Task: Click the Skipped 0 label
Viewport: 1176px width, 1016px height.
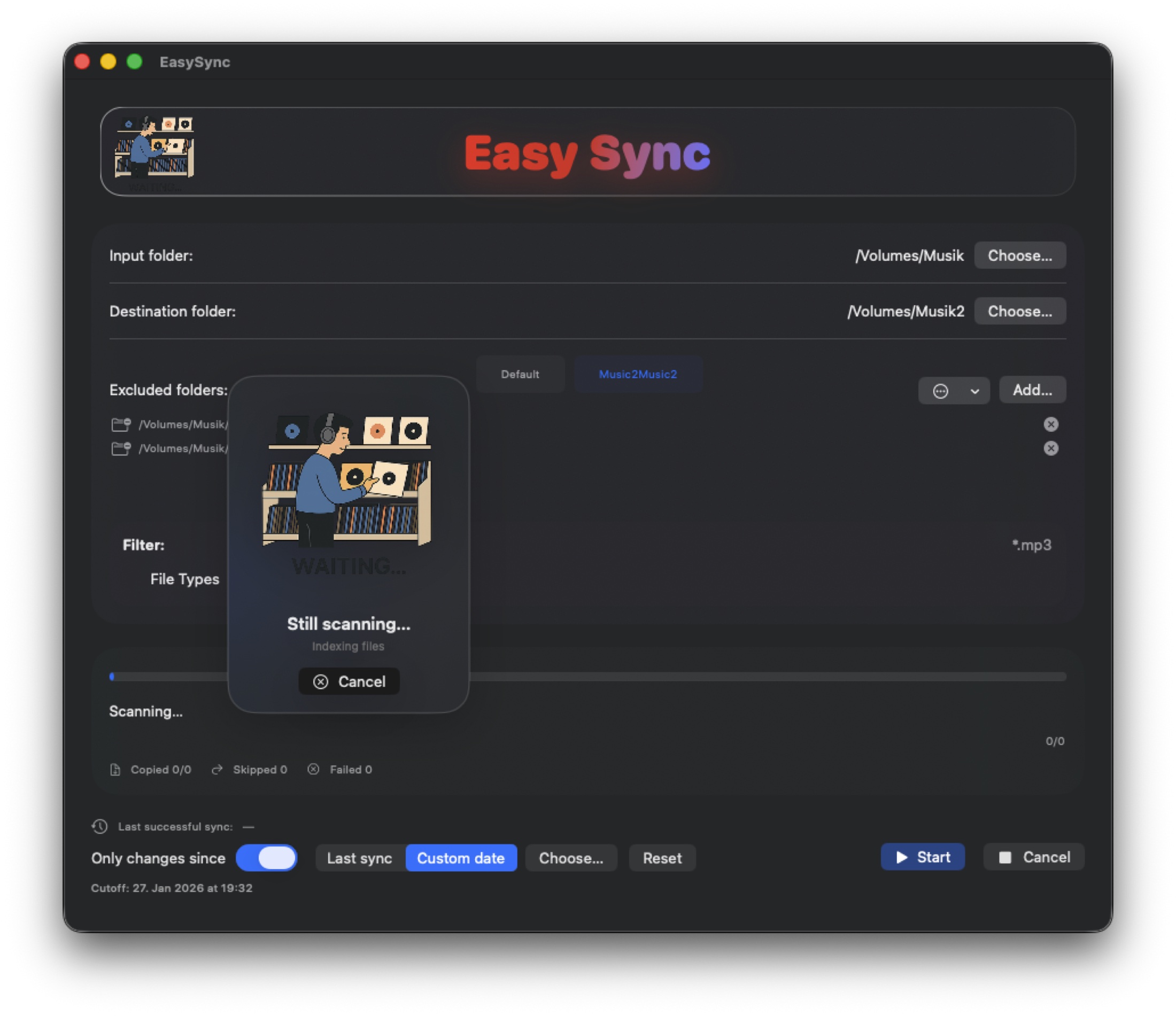Action: (260, 769)
